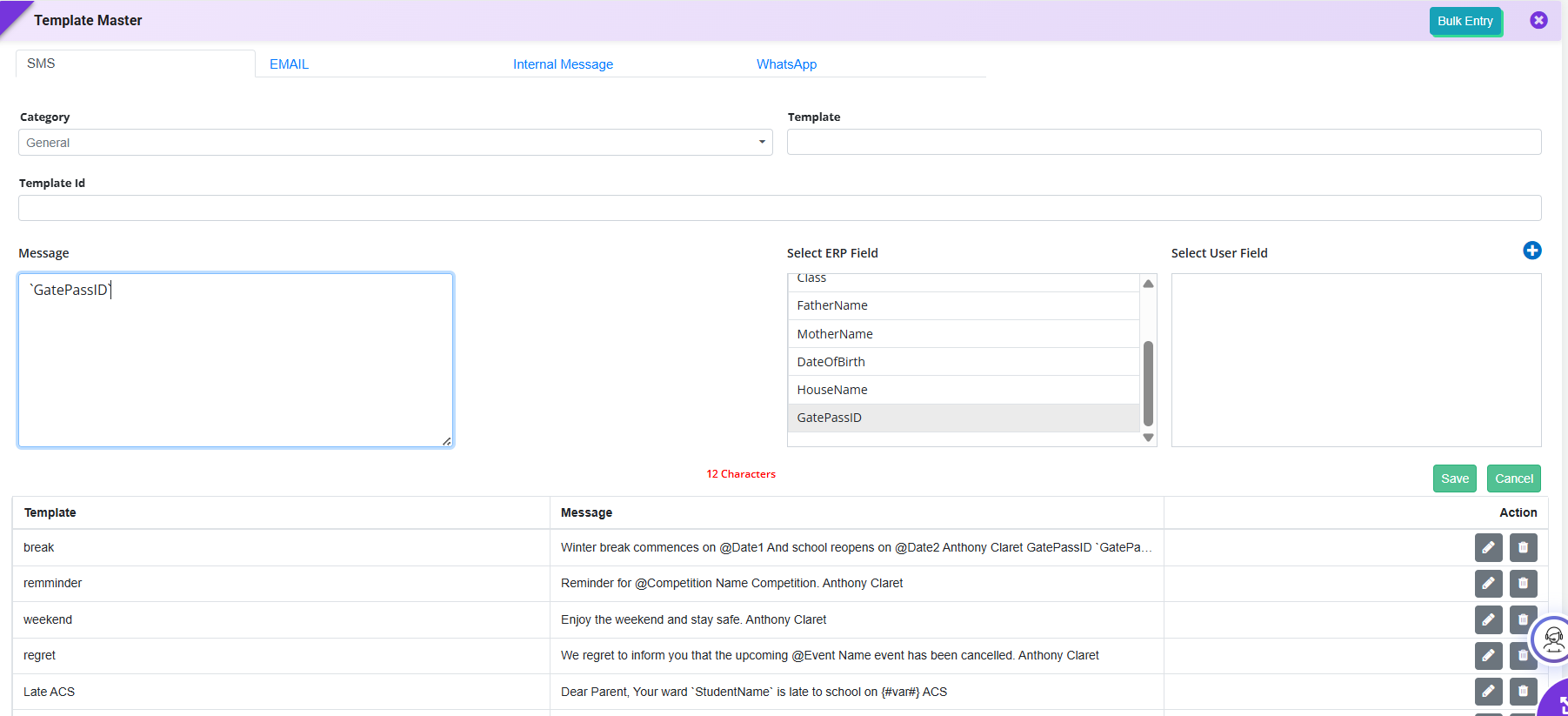This screenshot has width=1568, height=716.
Task: Open the support chat agent icon
Action: 1552,640
